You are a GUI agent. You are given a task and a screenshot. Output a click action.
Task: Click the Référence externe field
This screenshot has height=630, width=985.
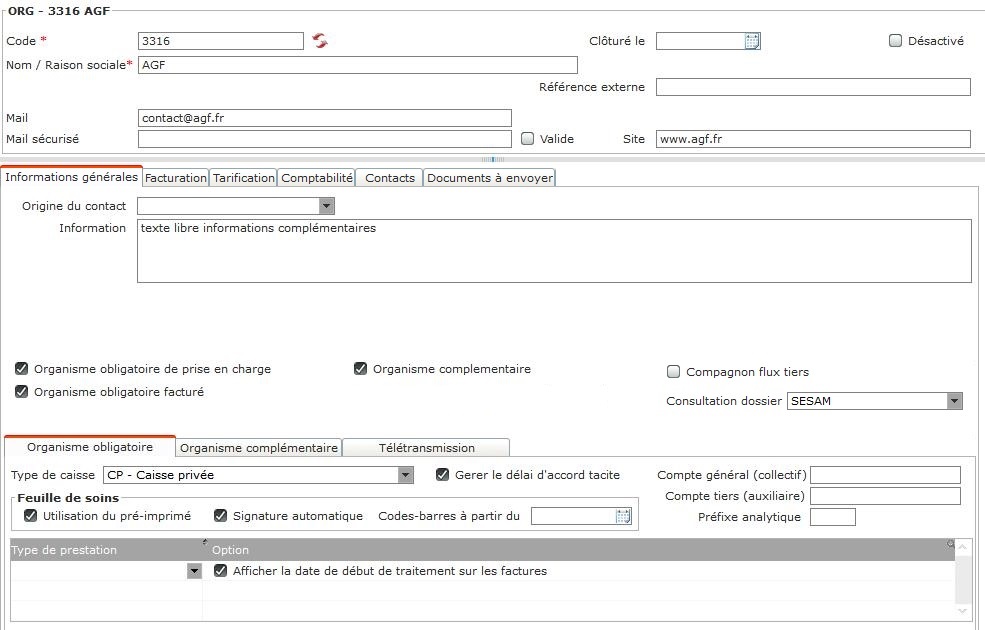[814, 87]
